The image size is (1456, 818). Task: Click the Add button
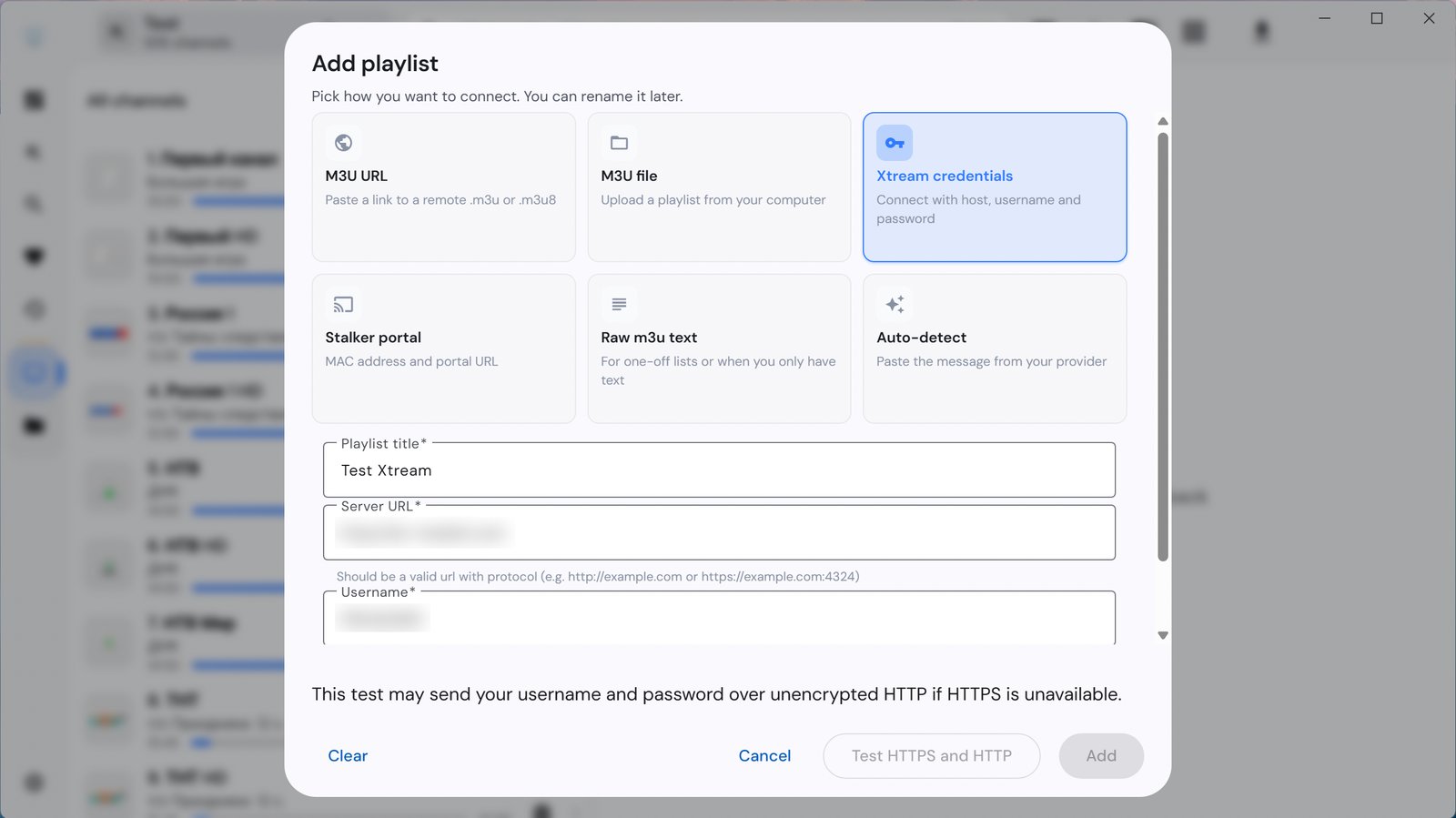coord(1101,756)
